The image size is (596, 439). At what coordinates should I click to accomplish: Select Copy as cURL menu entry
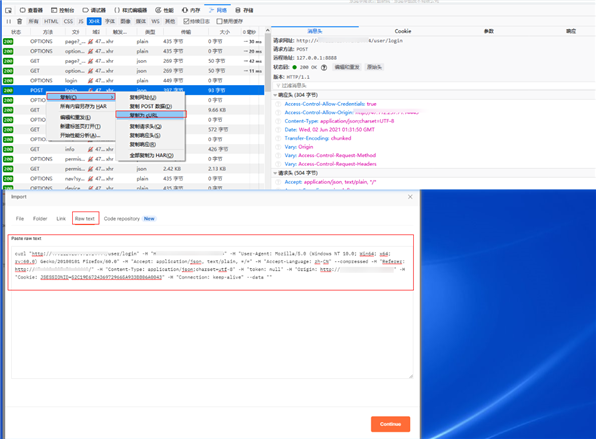[x=151, y=115]
